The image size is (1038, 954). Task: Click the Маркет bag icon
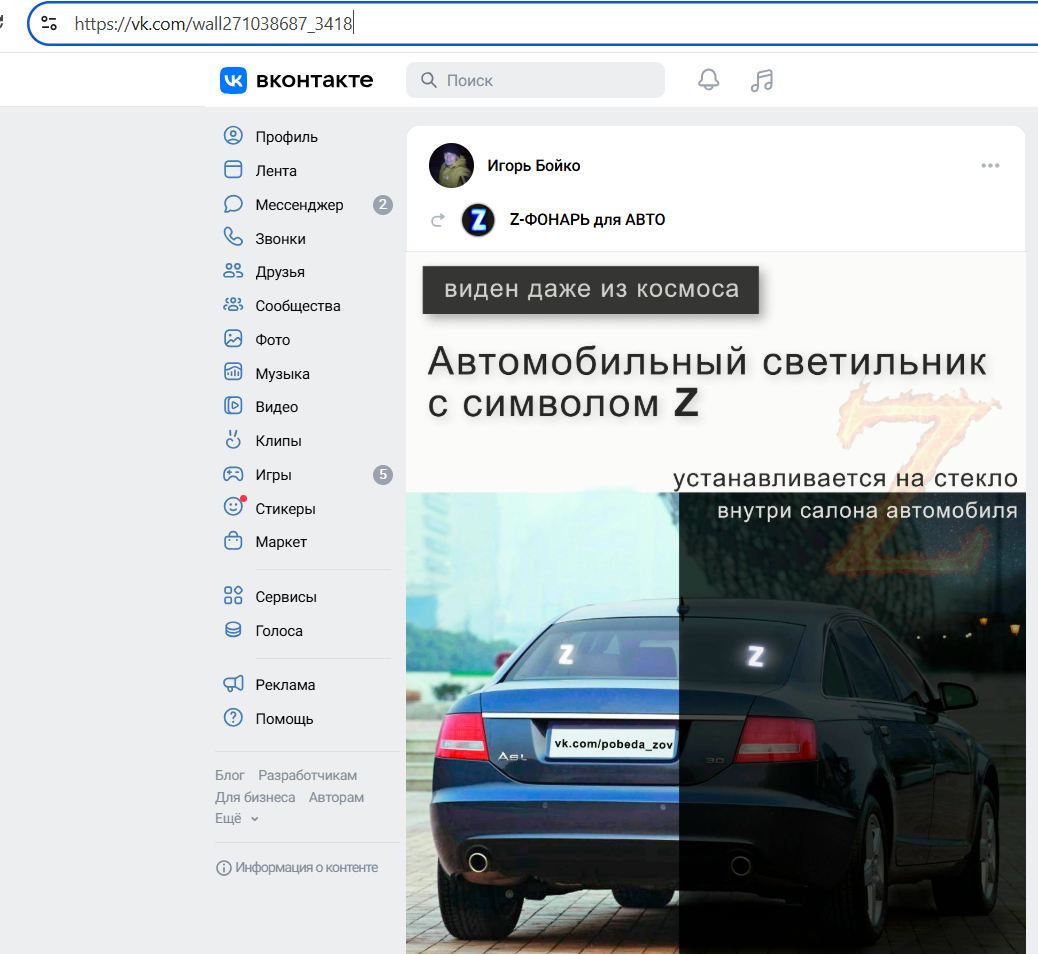233,541
